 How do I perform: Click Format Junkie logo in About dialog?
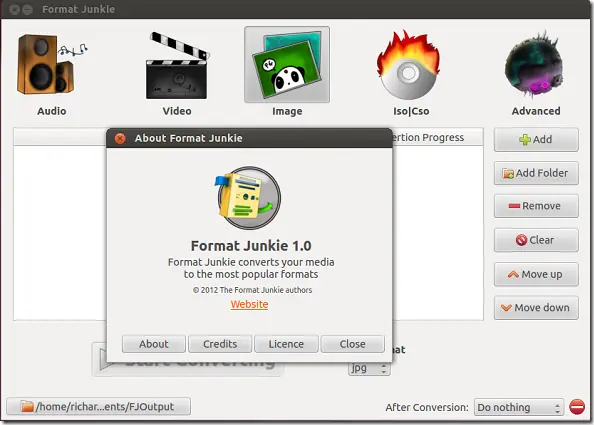coord(248,197)
